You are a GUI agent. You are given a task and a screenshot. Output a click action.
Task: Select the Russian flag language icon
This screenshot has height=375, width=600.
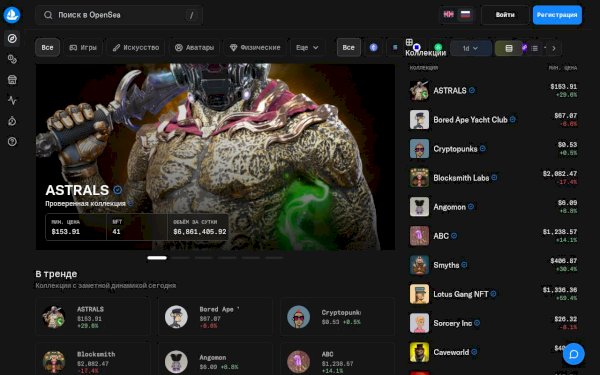(x=465, y=15)
